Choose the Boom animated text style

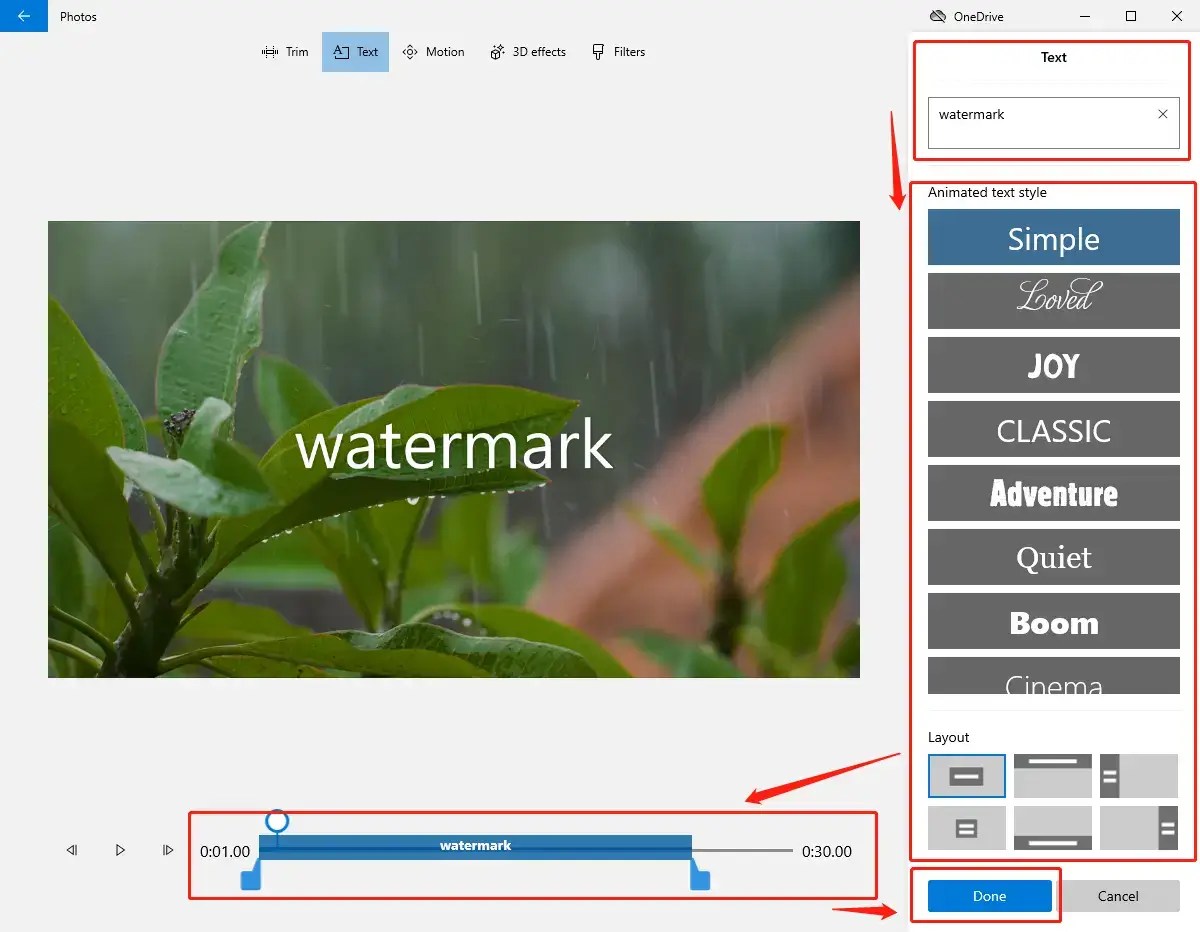pyautogui.click(x=1053, y=621)
